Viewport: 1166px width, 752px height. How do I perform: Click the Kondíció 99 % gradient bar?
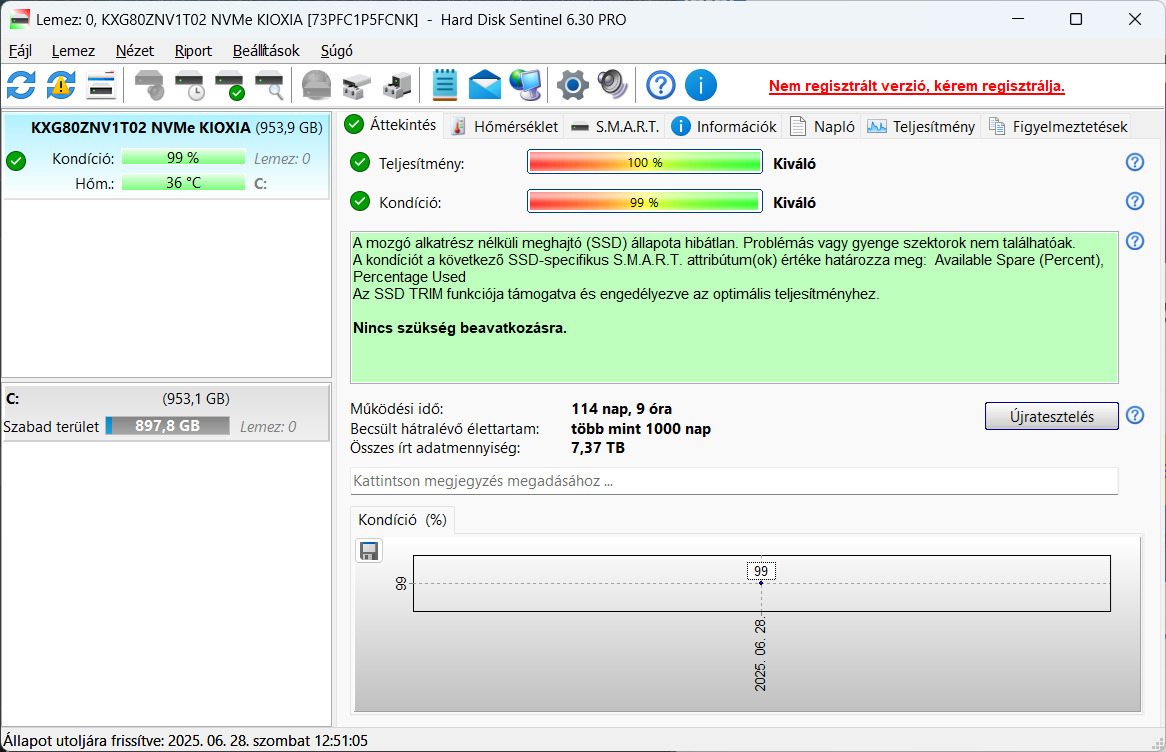pos(645,202)
